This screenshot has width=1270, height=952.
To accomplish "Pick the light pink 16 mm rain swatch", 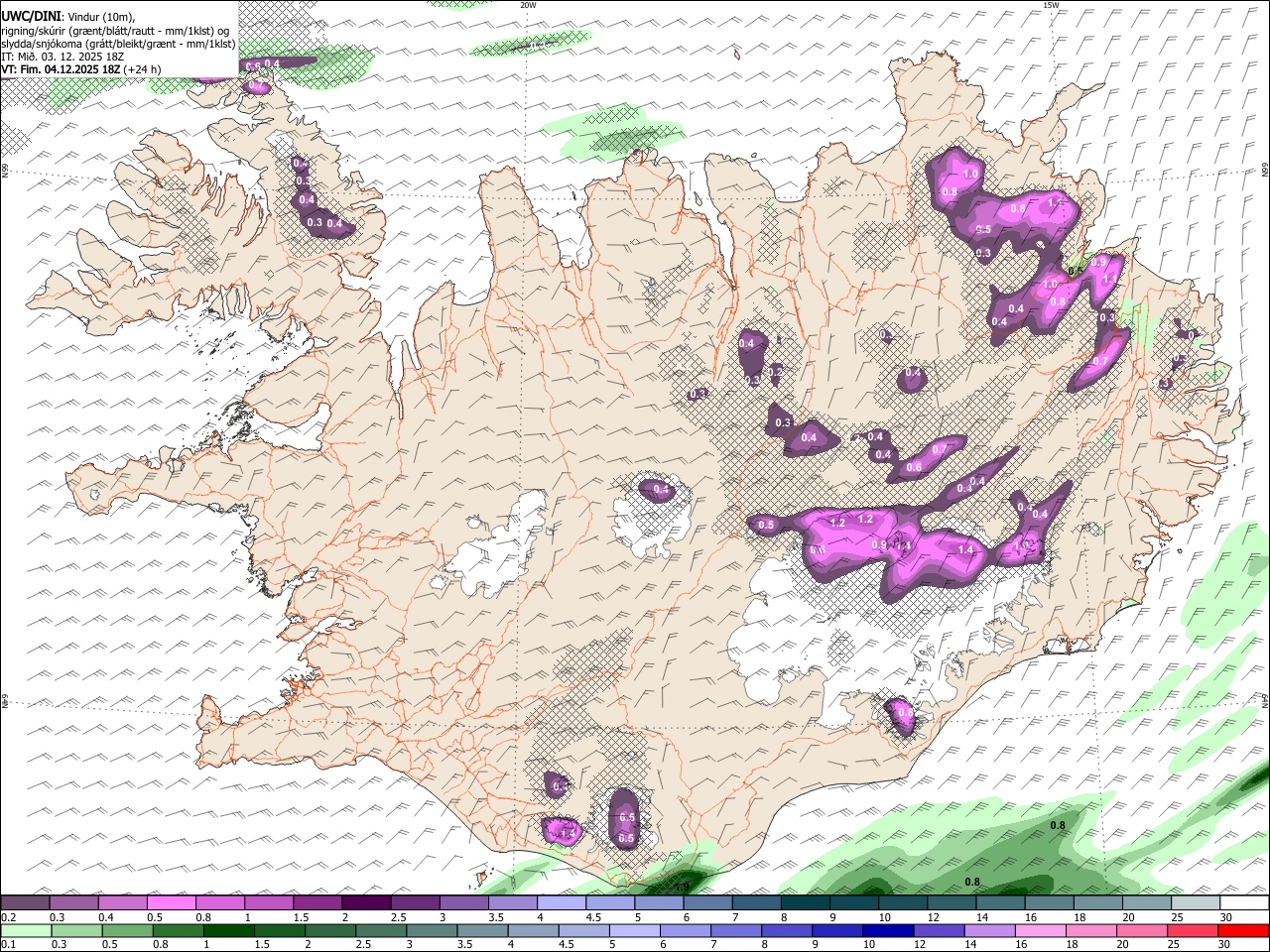I will point(1041,930).
